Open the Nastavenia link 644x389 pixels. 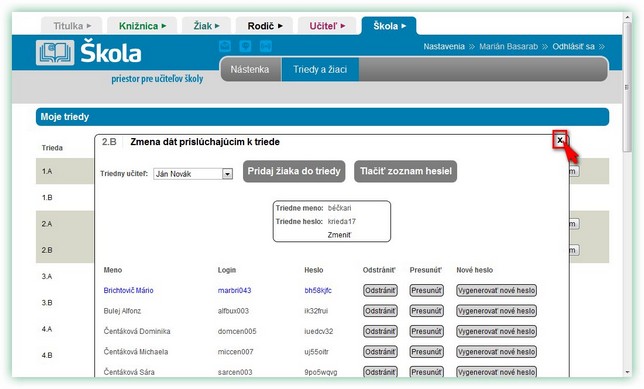coord(444,46)
